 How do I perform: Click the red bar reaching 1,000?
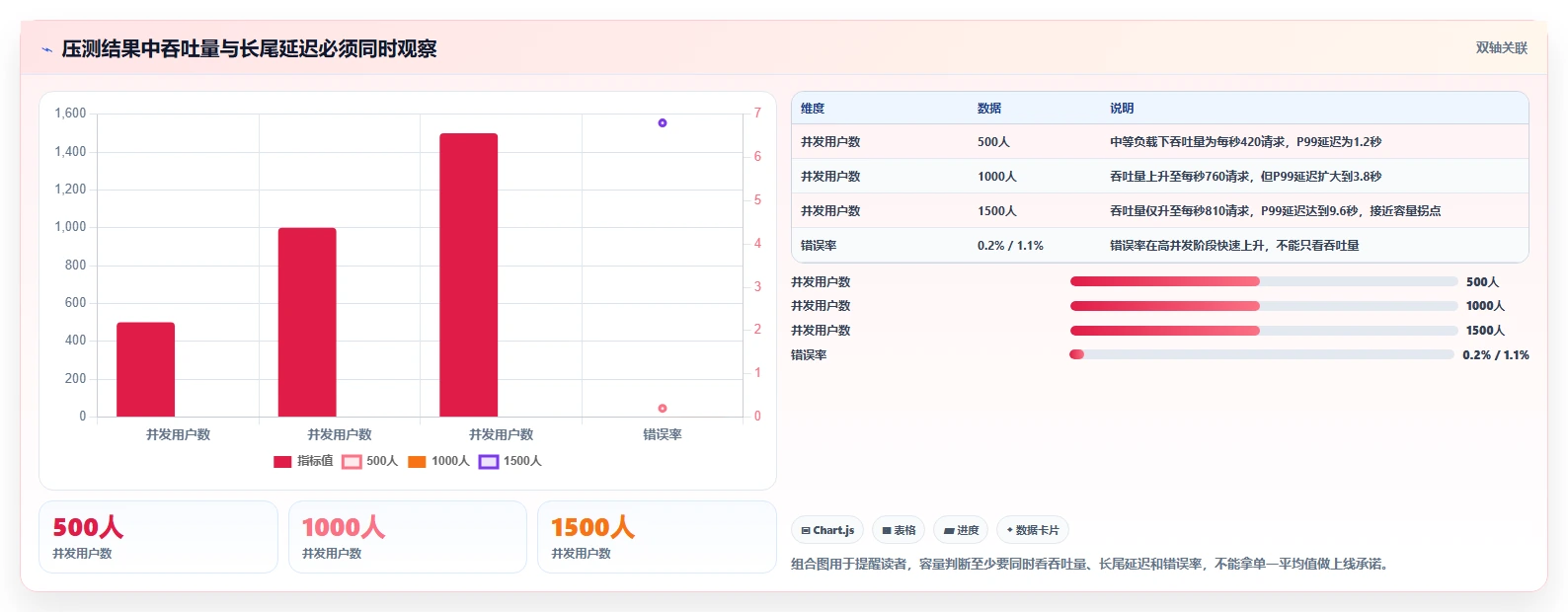pos(307,322)
